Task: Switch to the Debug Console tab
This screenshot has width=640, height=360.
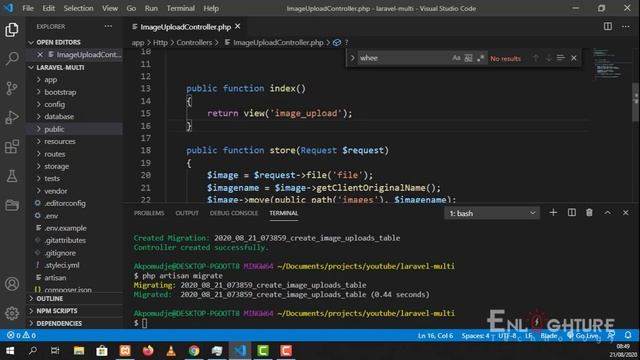Action: click(234, 213)
